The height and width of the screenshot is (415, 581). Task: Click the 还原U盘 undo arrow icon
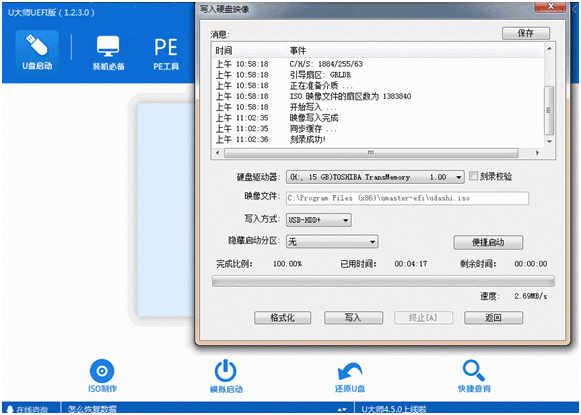pos(349,376)
